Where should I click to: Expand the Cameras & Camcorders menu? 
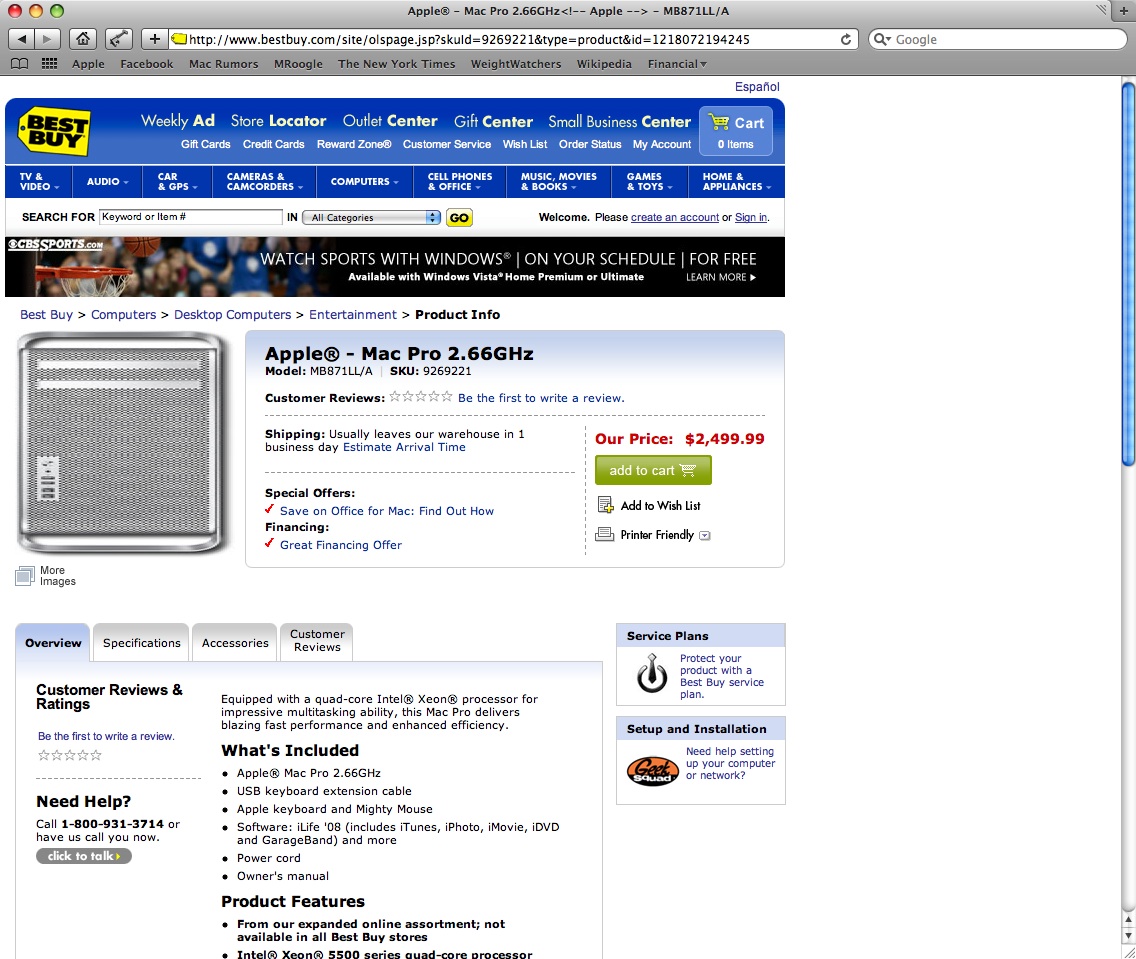[264, 181]
